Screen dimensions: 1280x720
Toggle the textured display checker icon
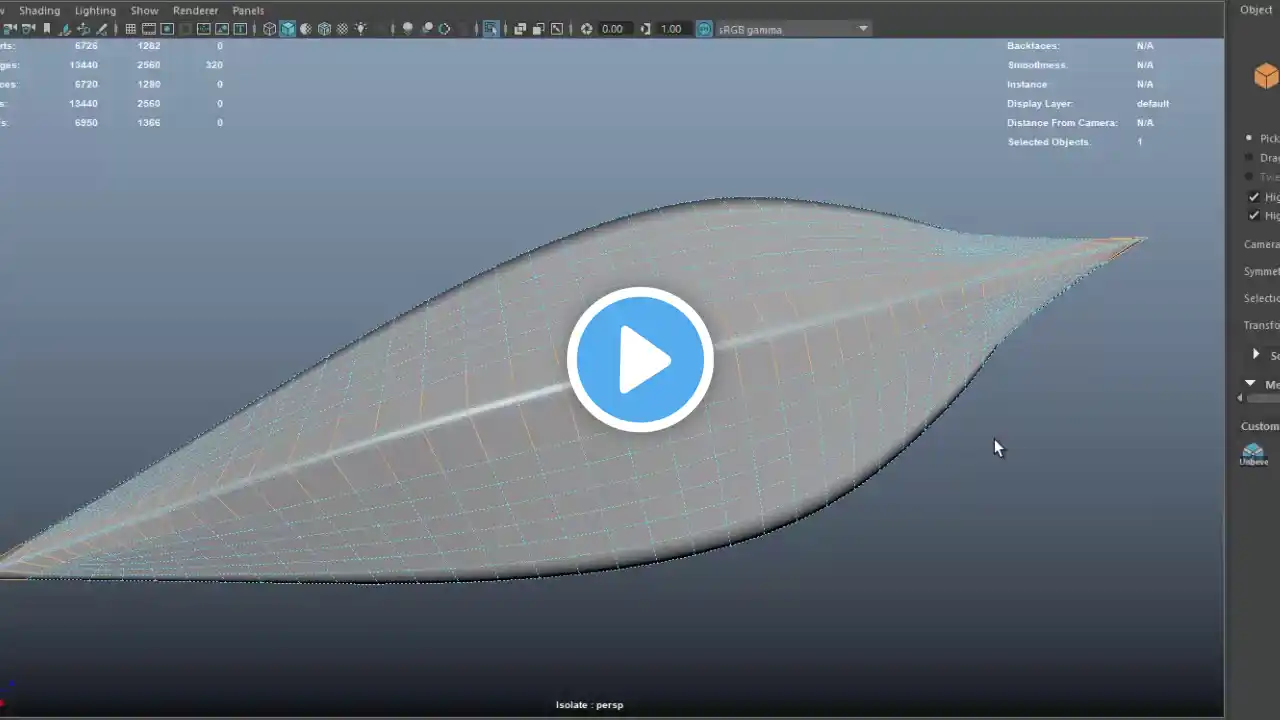coord(342,29)
